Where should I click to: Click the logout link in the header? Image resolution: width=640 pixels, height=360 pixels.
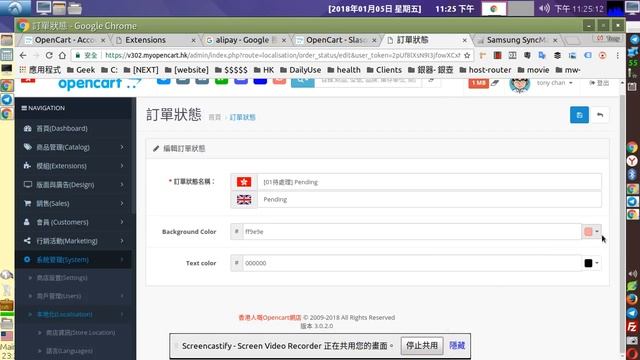(599, 83)
